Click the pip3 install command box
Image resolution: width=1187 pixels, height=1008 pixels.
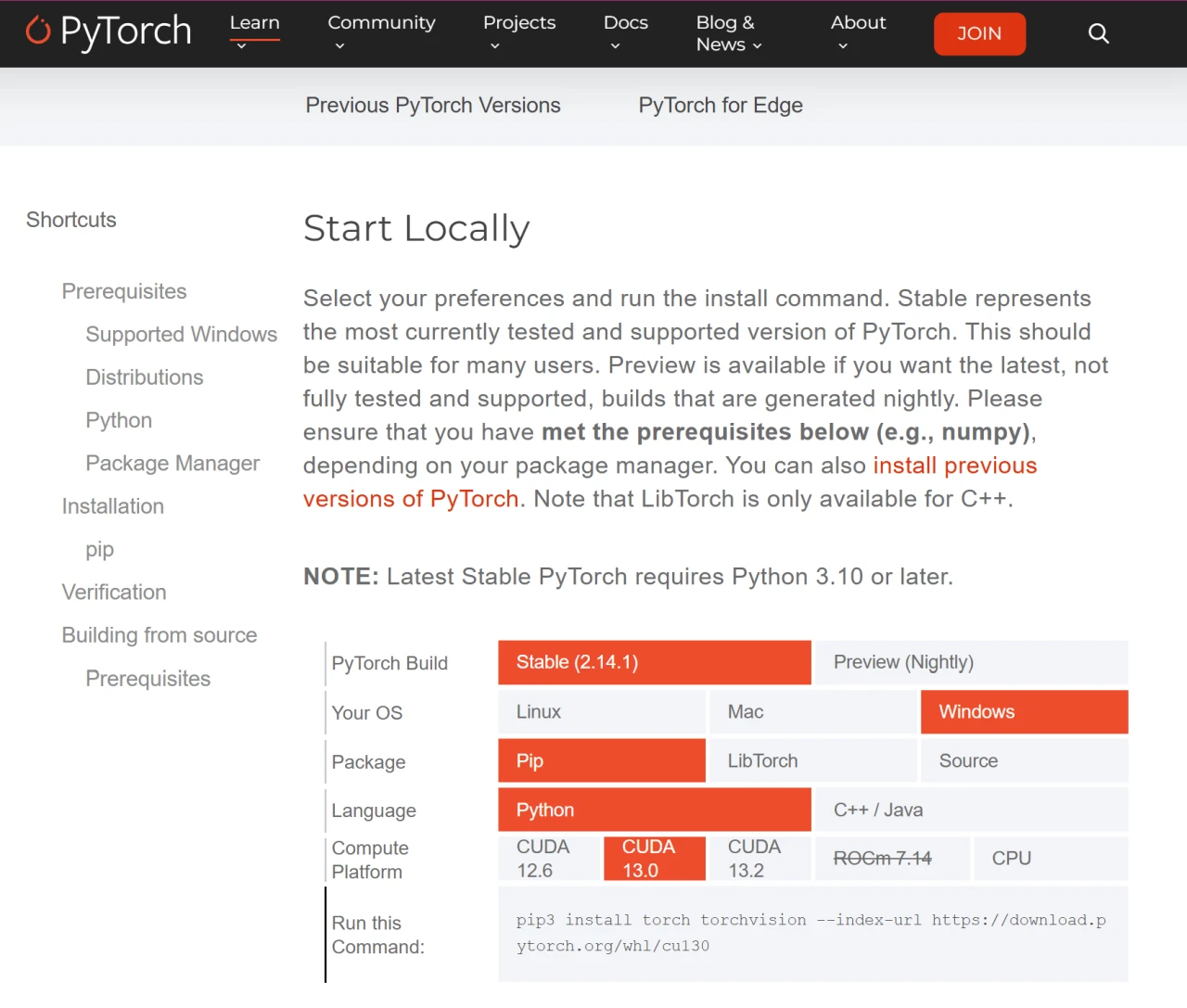pos(813,934)
